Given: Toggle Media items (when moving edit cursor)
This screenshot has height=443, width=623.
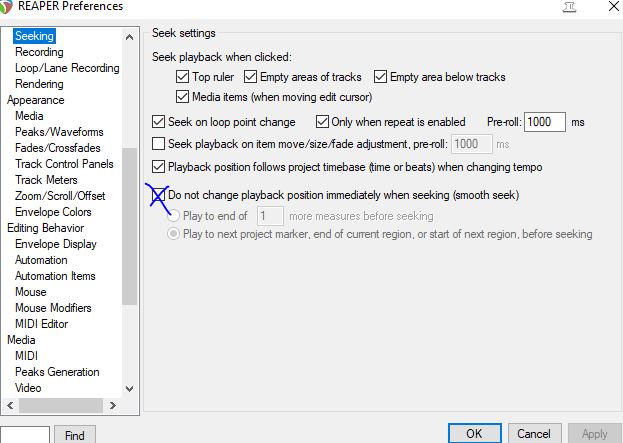Looking at the screenshot, I should click(182, 97).
